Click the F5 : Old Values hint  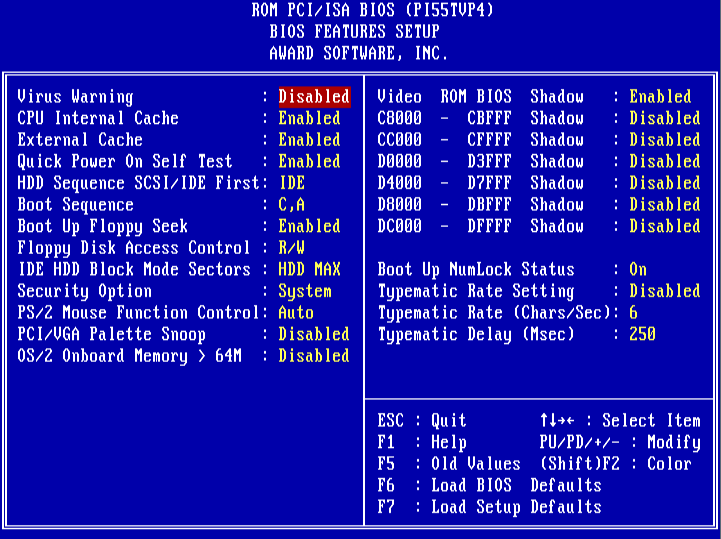pos(449,464)
